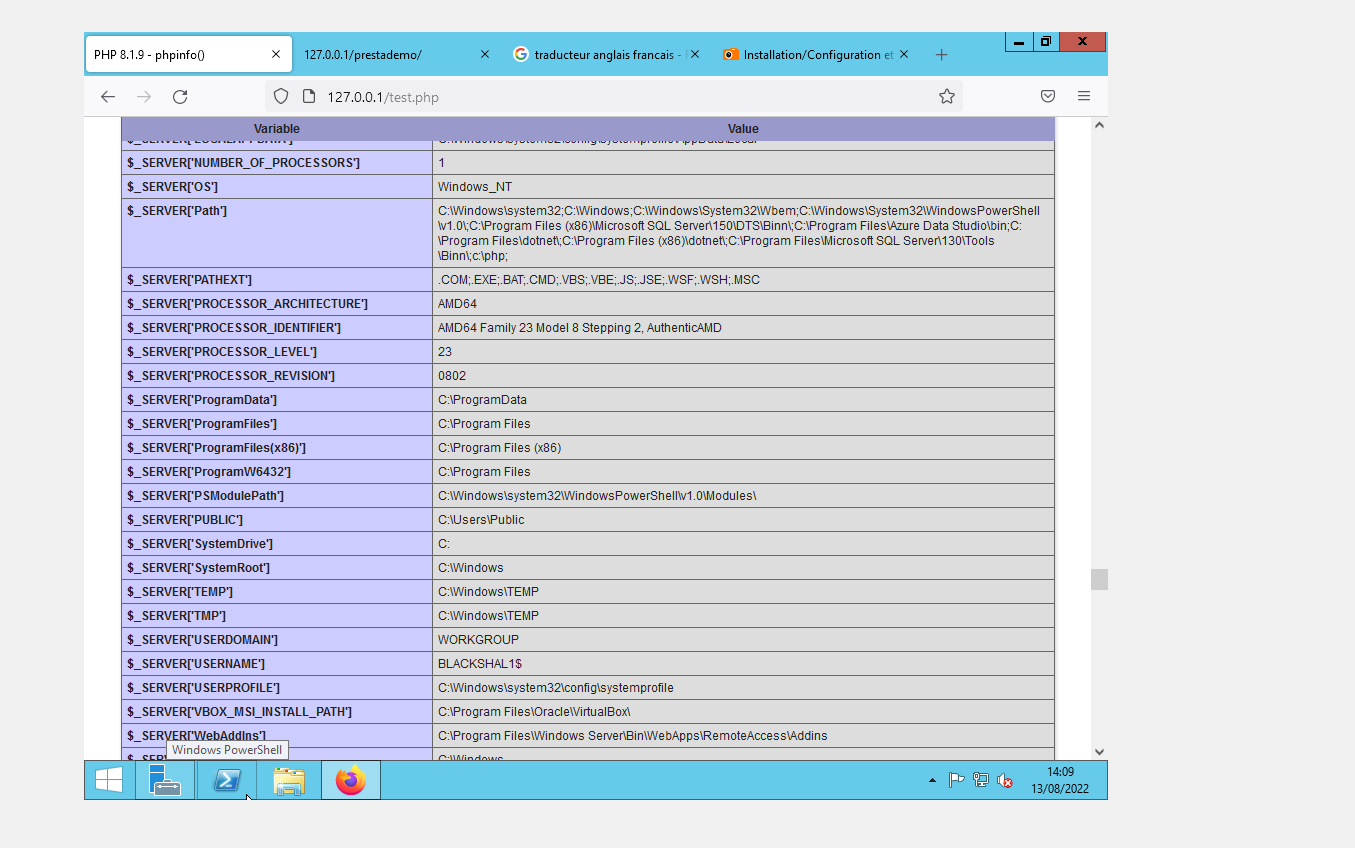This screenshot has height=848, width=1355.
Task: Switch to the Installation/Configuration tab
Action: coord(815,55)
